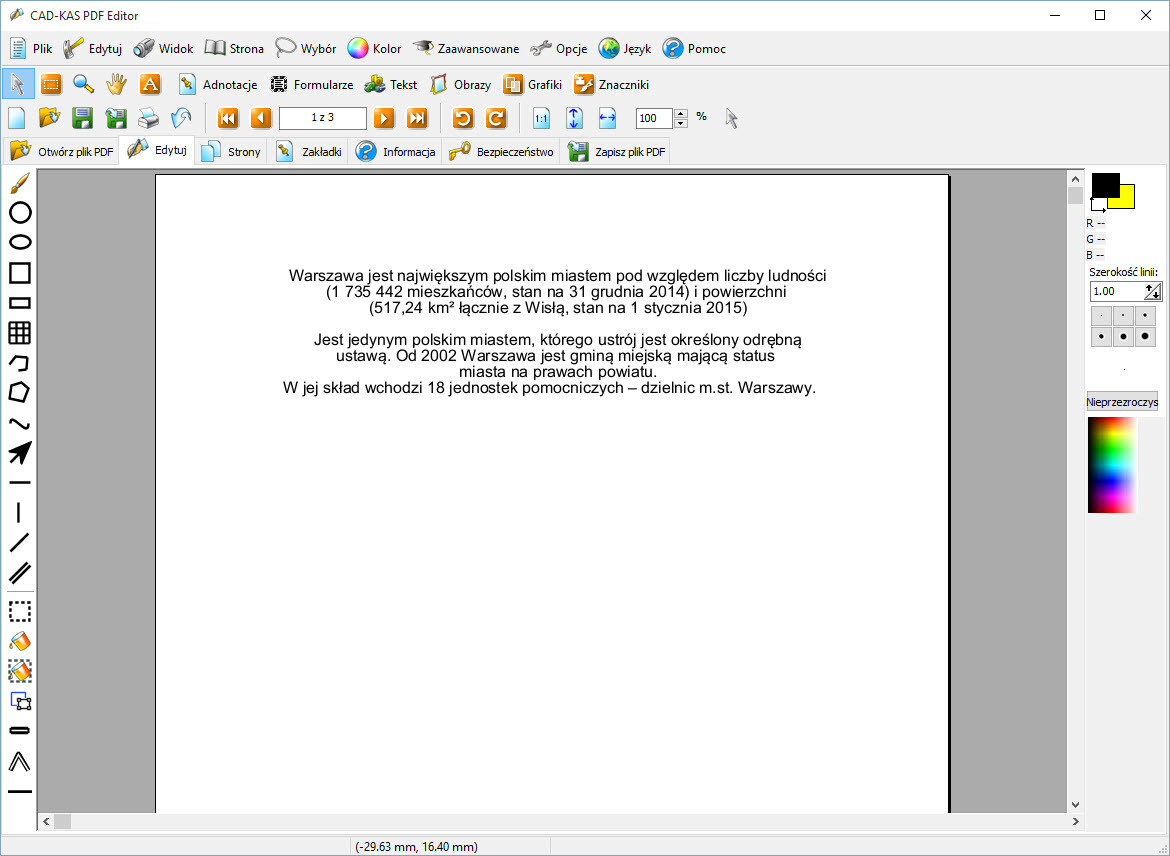Go to the next page
This screenshot has width=1170, height=856.
click(x=384, y=118)
